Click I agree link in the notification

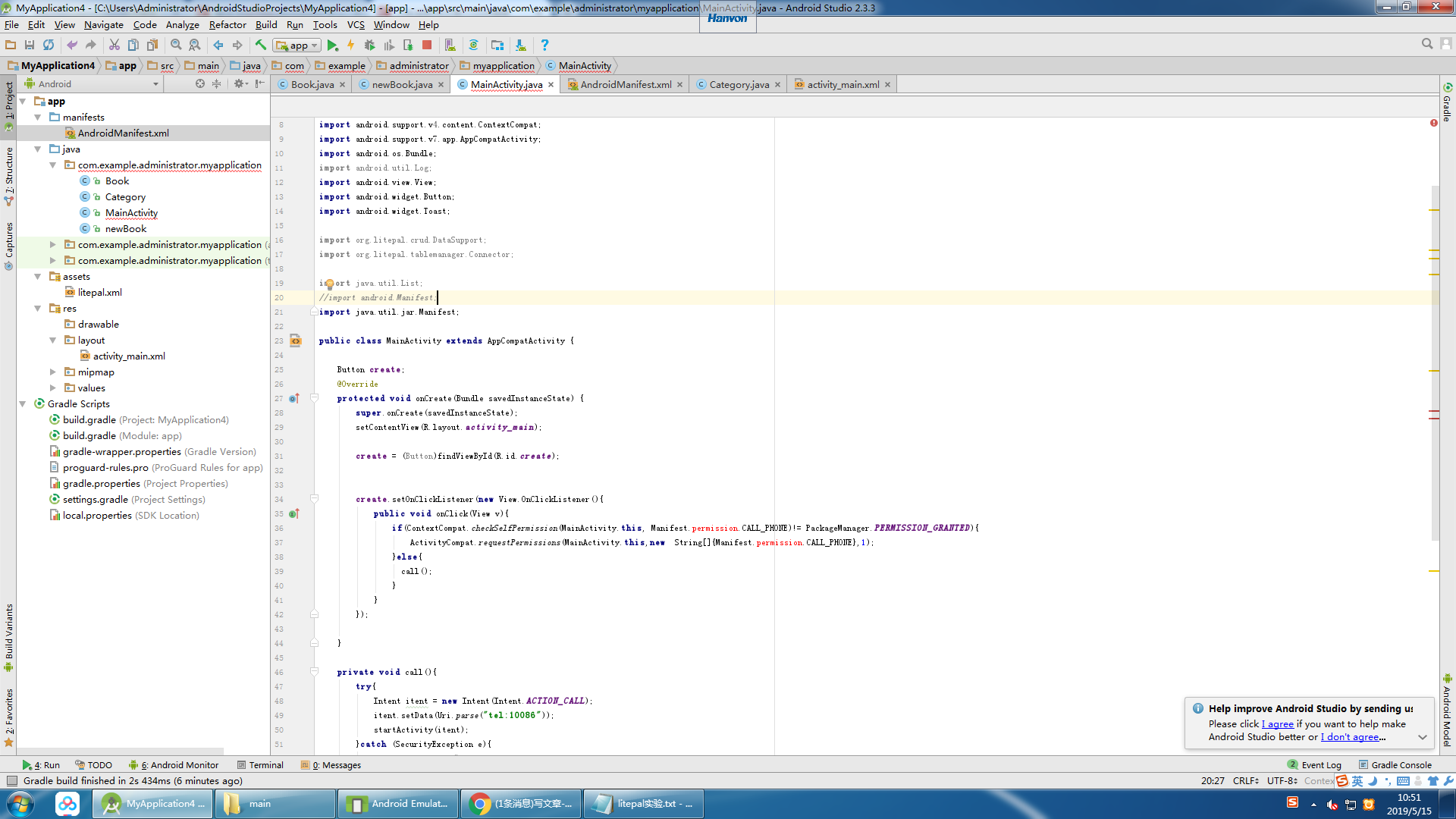point(1278,724)
